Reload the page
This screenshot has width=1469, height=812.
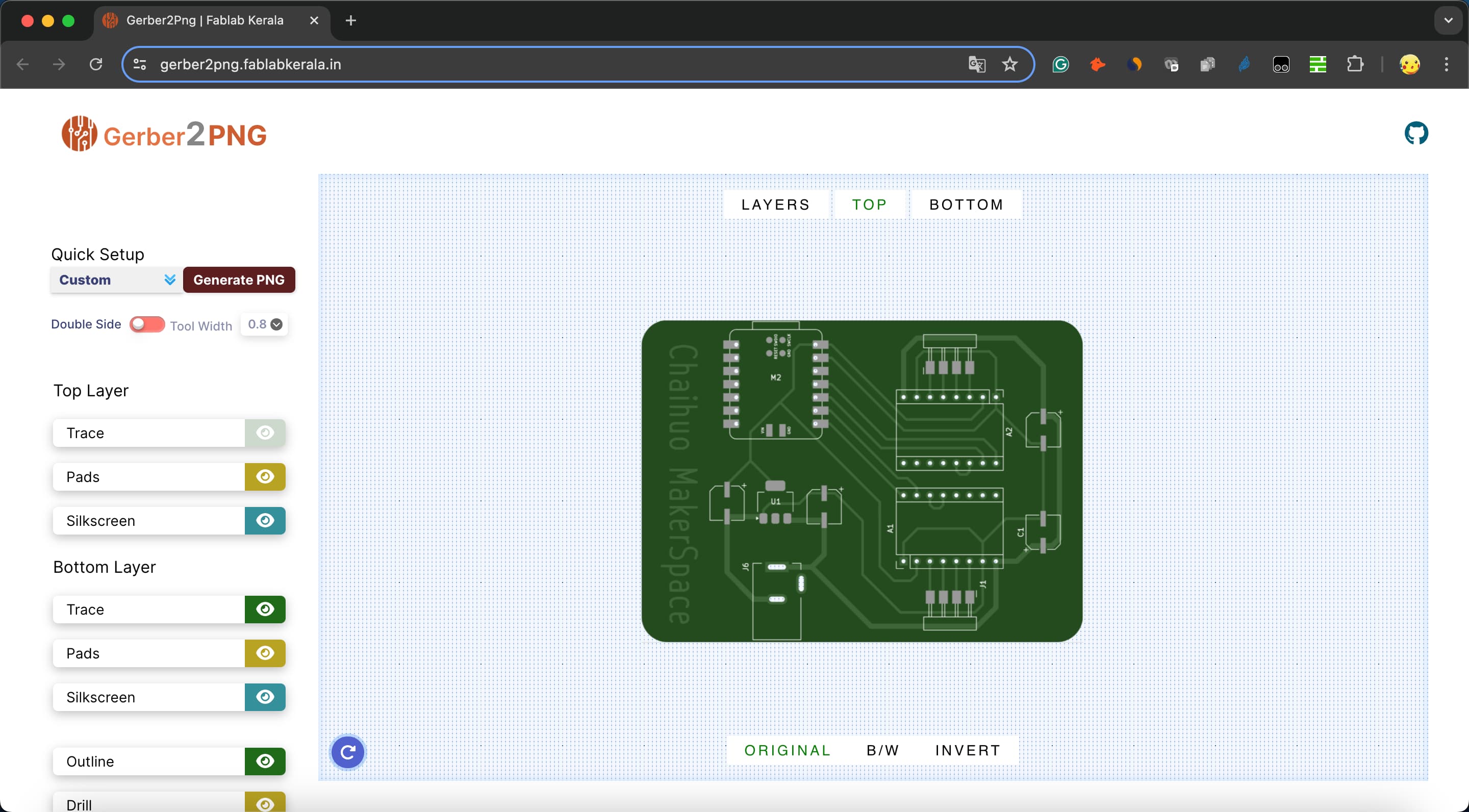point(96,64)
